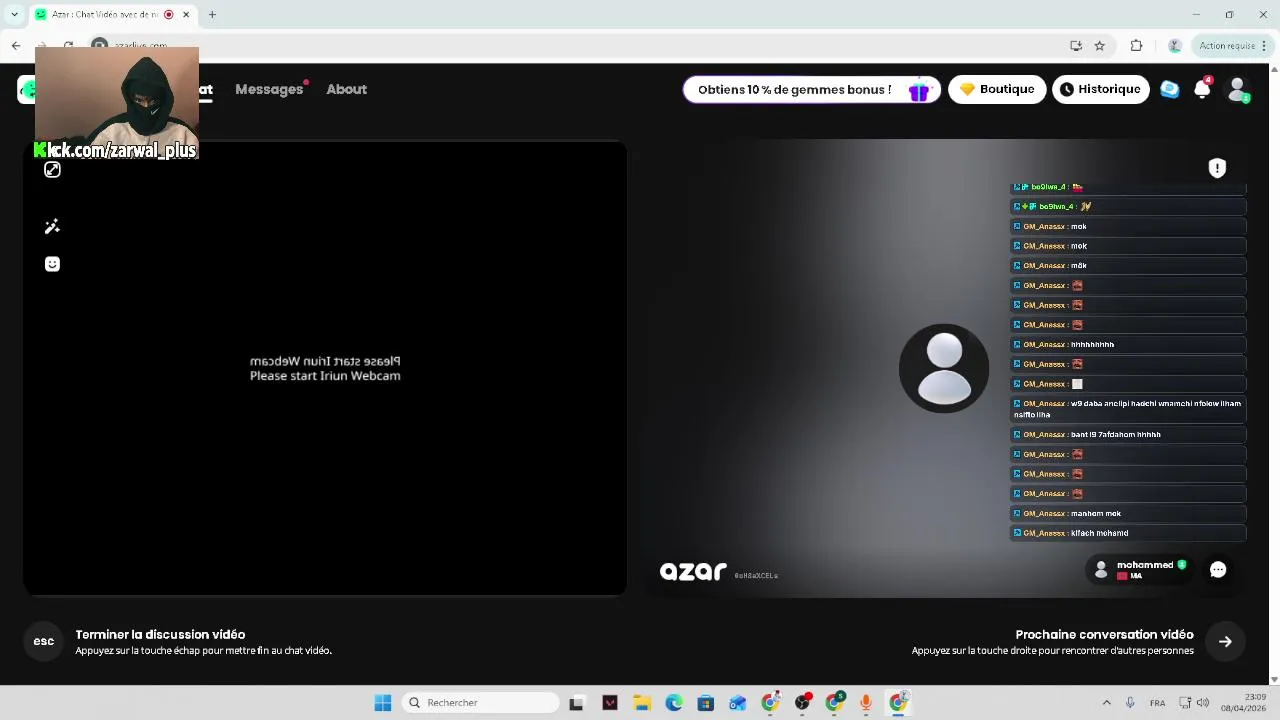The height and width of the screenshot is (720, 1280).
Task: Click the tray microphone icon
Action: (x=1130, y=703)
